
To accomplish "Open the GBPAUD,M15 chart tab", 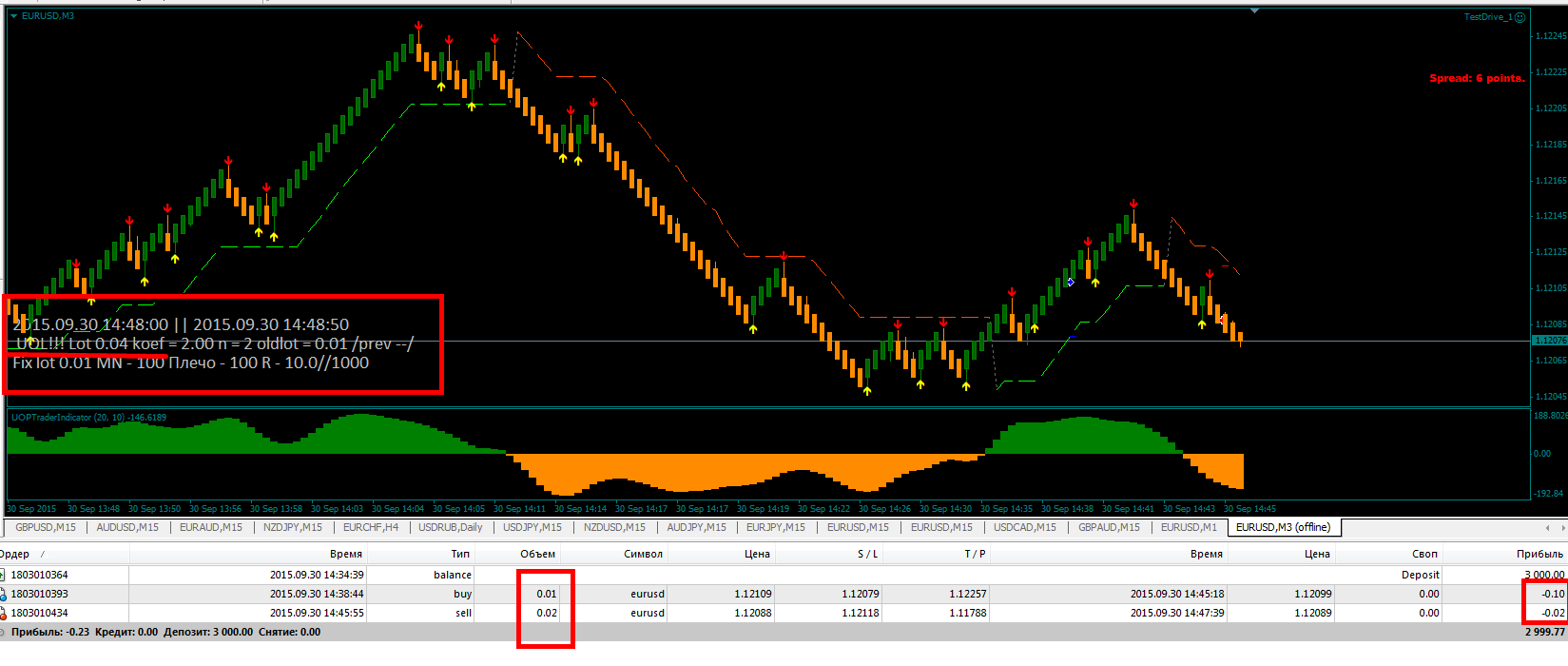I will click(x=1109, y=527).
